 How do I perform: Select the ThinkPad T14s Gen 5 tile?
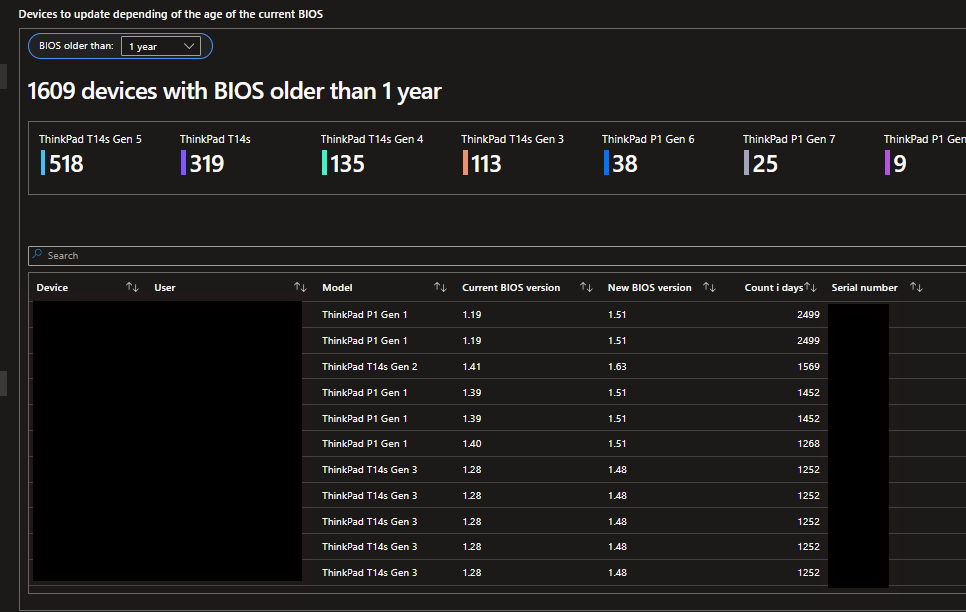(x=91, y=155)
